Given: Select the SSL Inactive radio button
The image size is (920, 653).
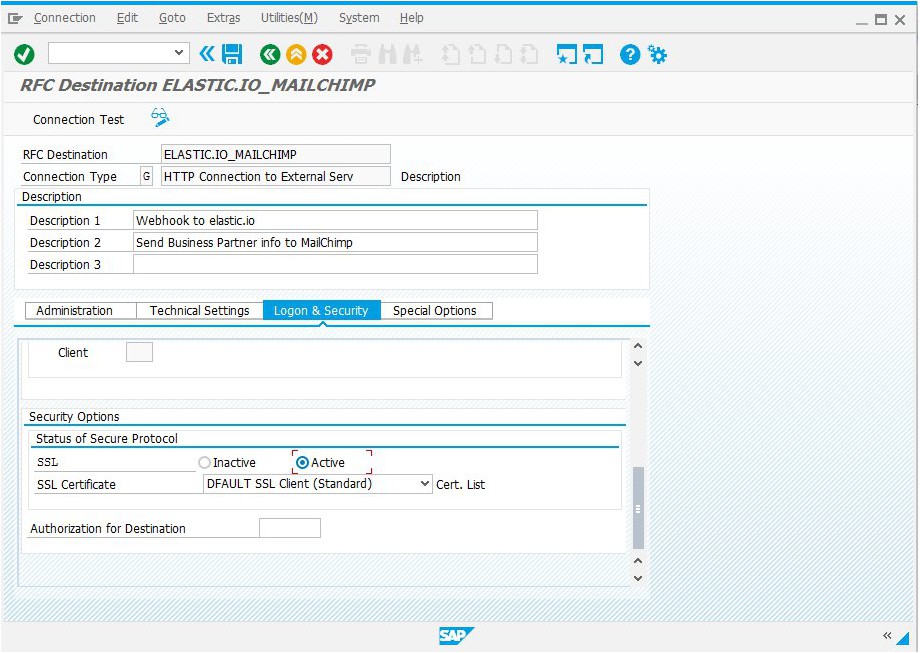Looking at the screenshot, I should 204,462.
